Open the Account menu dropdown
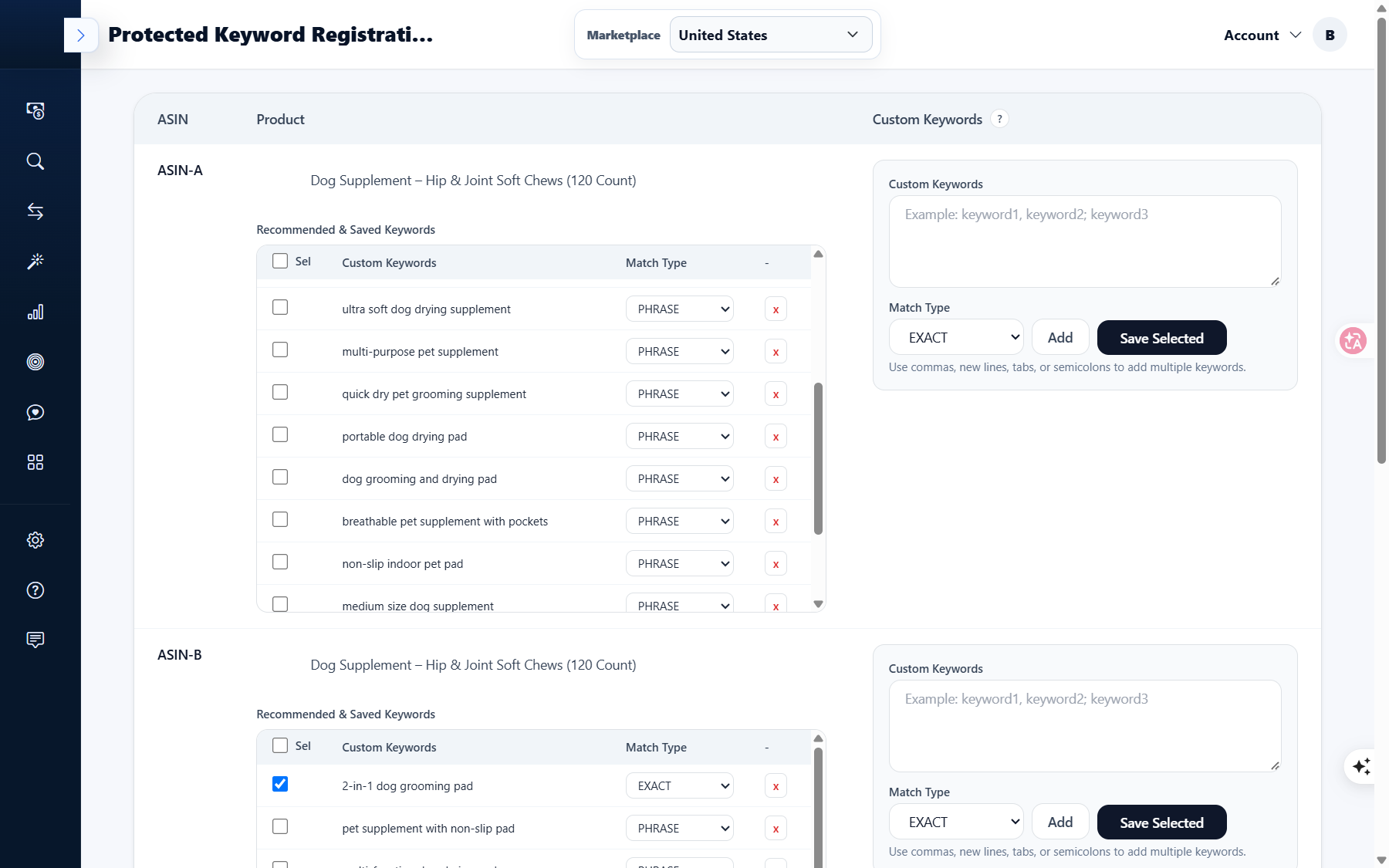Viewport: 1389px width, 868px height. [x=1262, y=35]
